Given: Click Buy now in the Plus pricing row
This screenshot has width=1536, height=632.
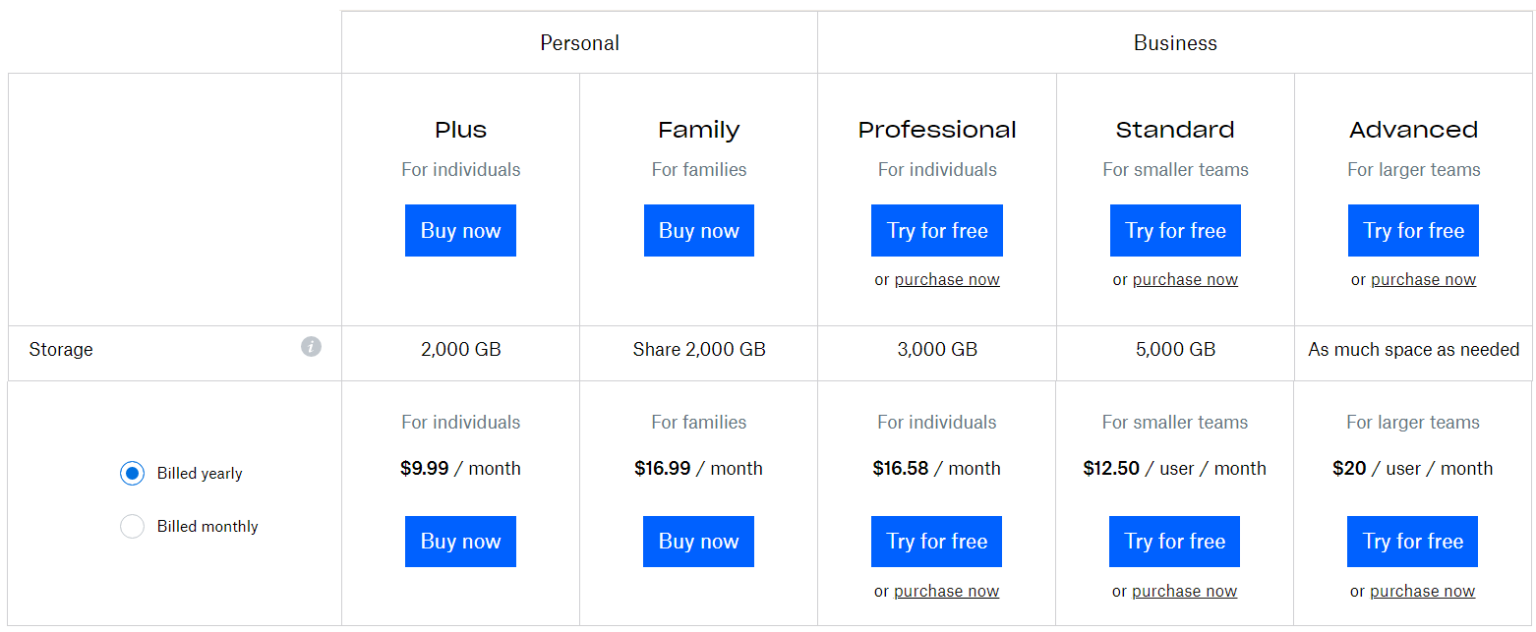Looking at the screenshot, I should (460, 541).
